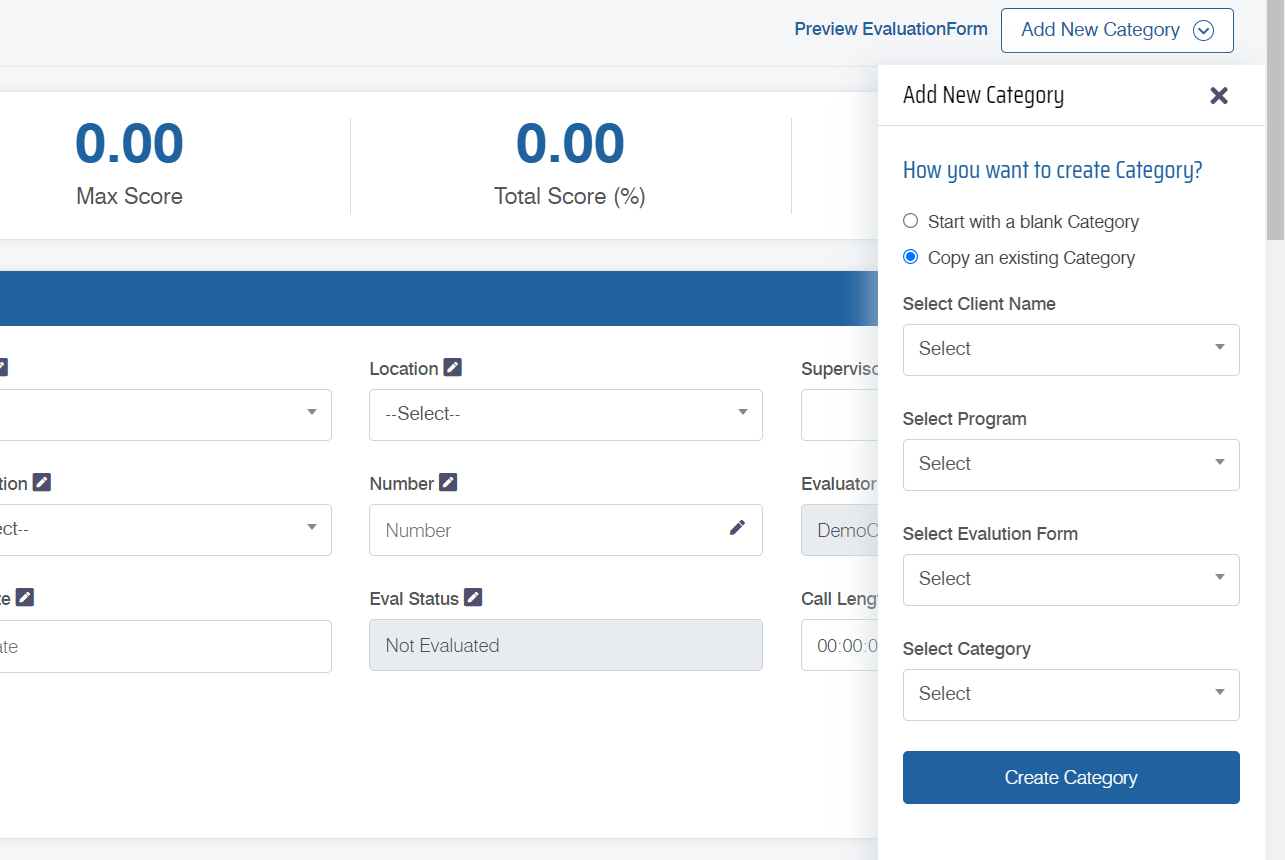Click the edit icon next to Eval Status
Screen dimensions: 1285x860
point(473,598)
